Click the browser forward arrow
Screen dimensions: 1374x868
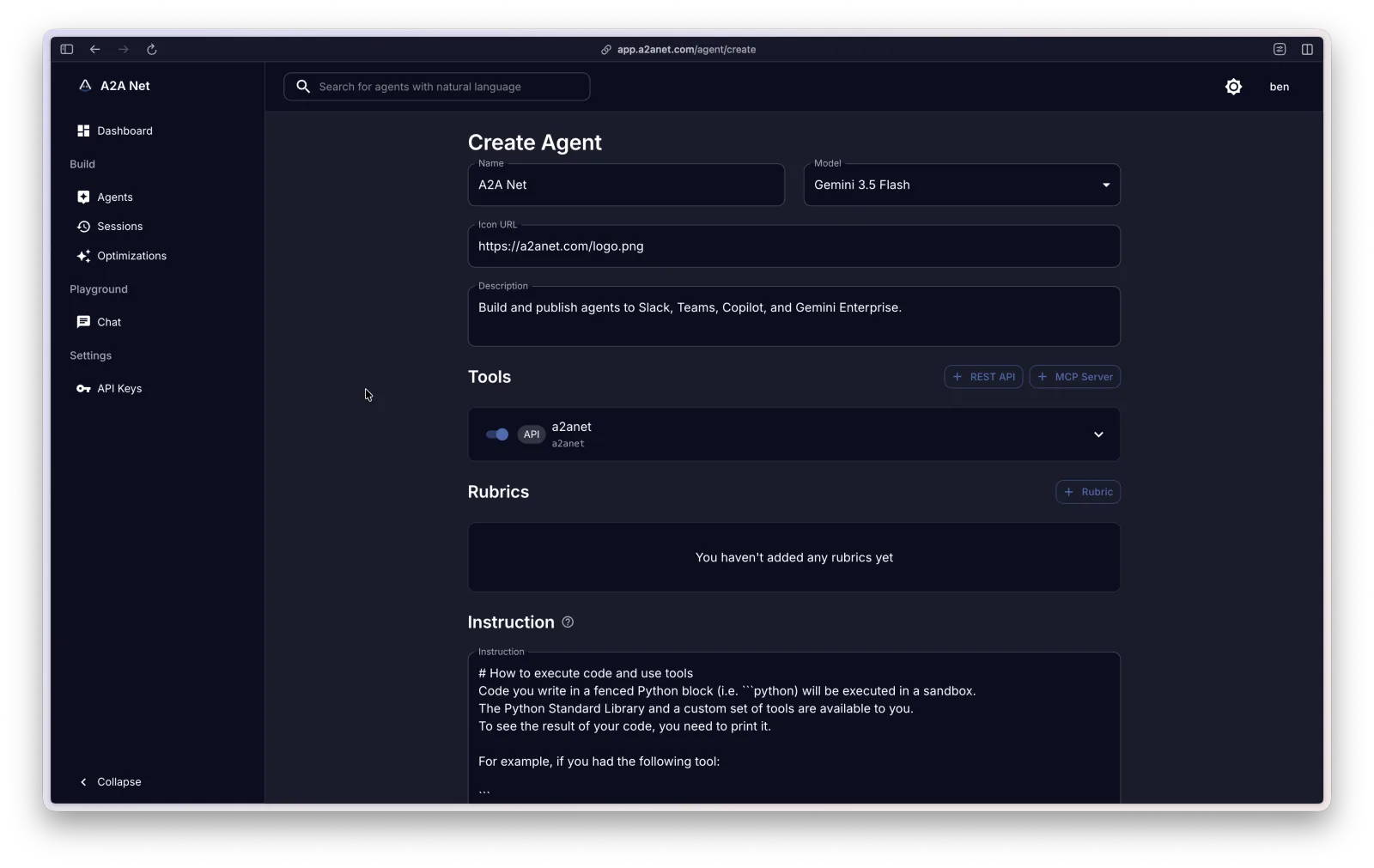point(124,49)
